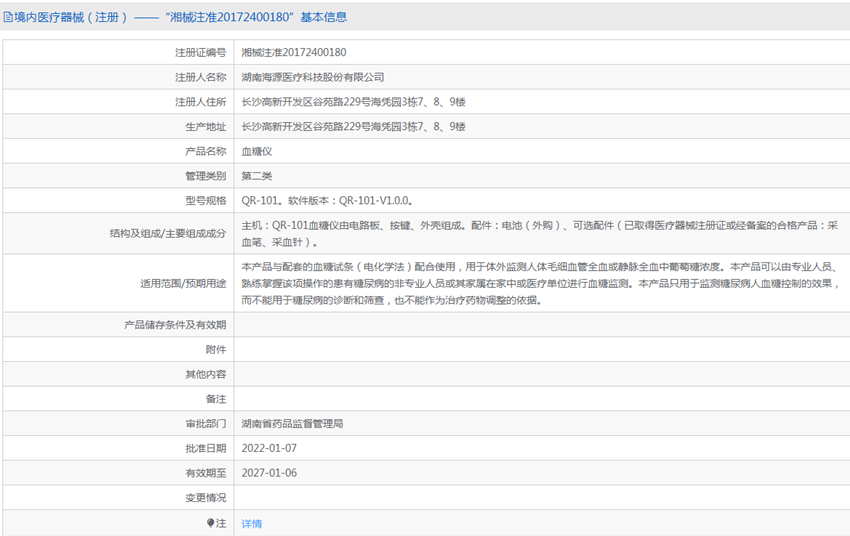
Task: Click the 型号规格 label
Action: coord(205,201)
